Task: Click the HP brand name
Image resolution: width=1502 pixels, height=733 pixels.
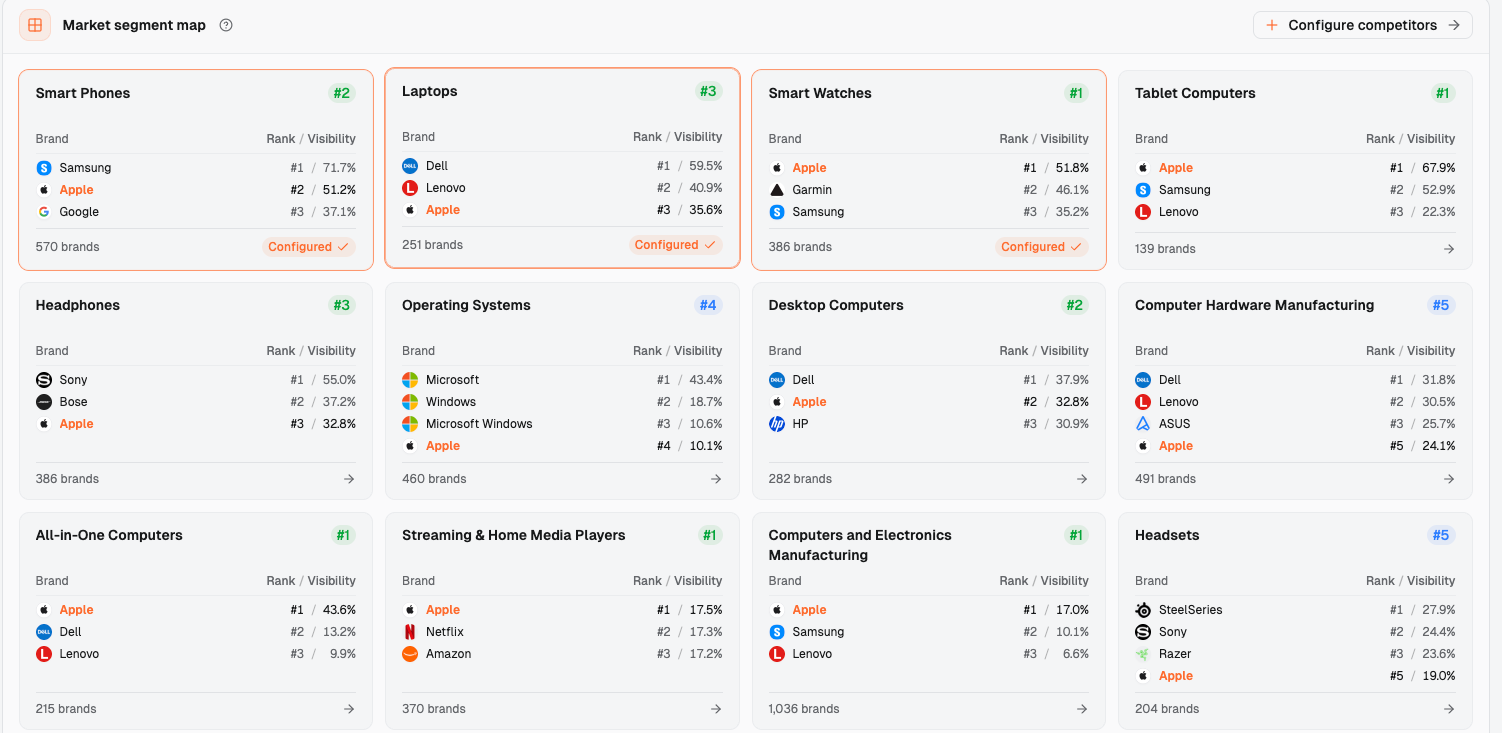Action: tap(801, 424)
